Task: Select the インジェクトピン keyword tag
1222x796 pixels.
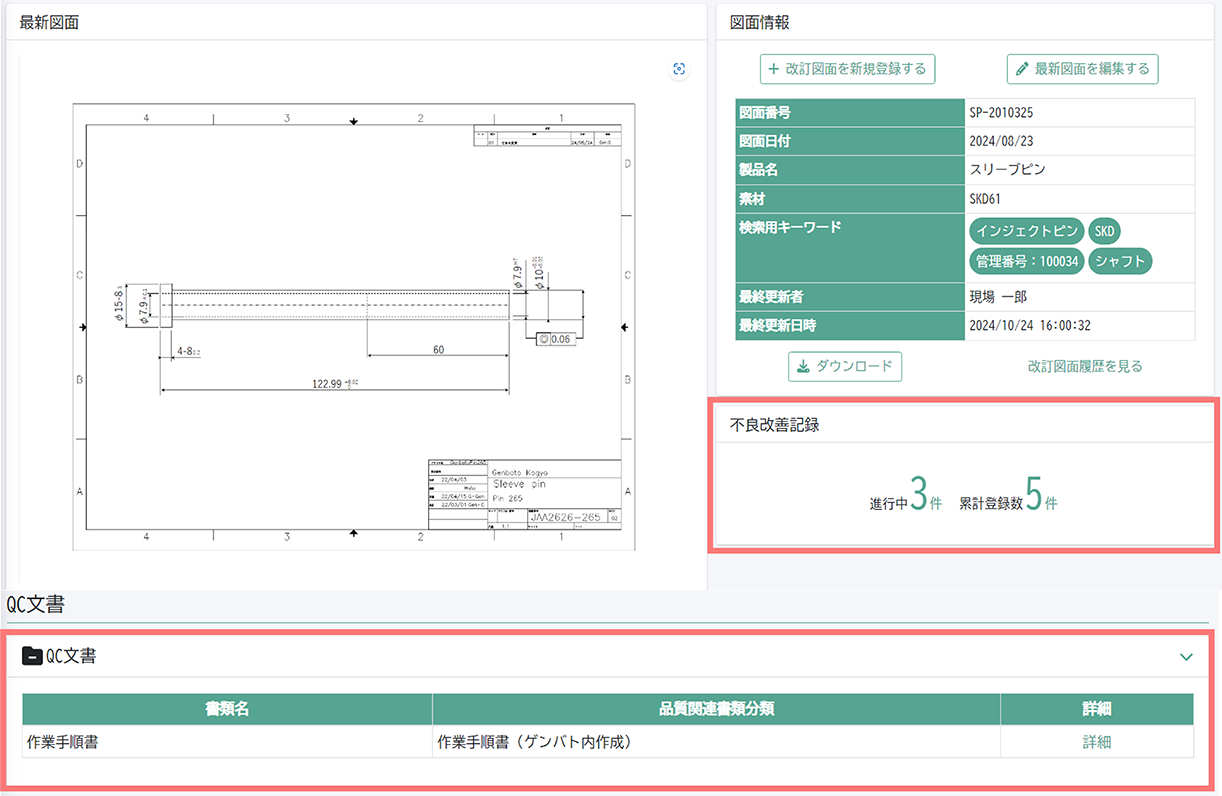Action: coord(1027,230)
